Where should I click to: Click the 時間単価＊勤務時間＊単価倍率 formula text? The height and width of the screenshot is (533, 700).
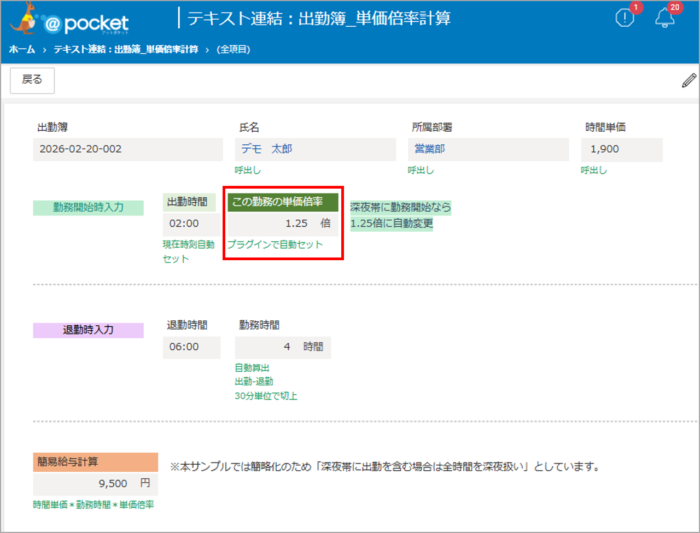click(x=93, y=505)
